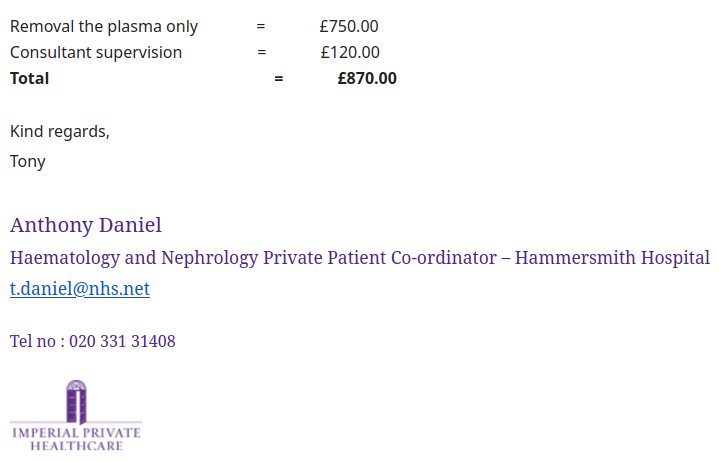Screen dimensions: 719x461
Task: Click the bold 'Total' label
Action: coord(29,78)
